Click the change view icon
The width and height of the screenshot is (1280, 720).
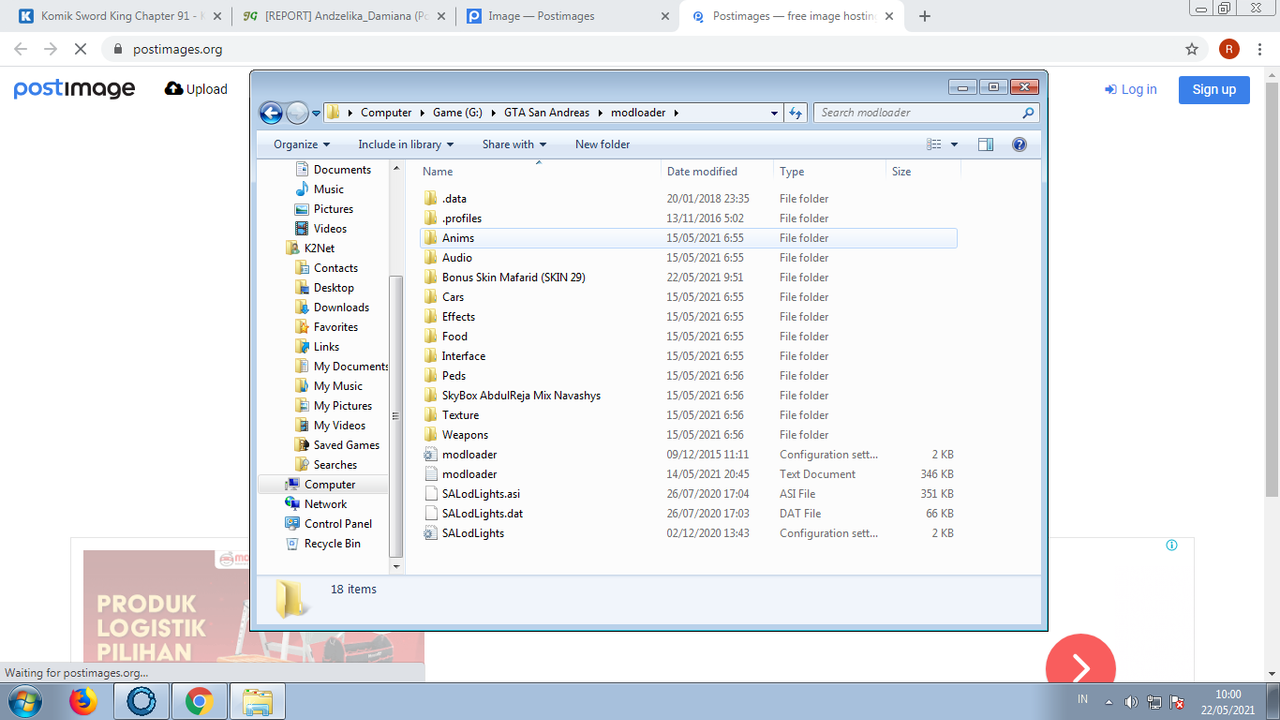[x=934, y=144]
